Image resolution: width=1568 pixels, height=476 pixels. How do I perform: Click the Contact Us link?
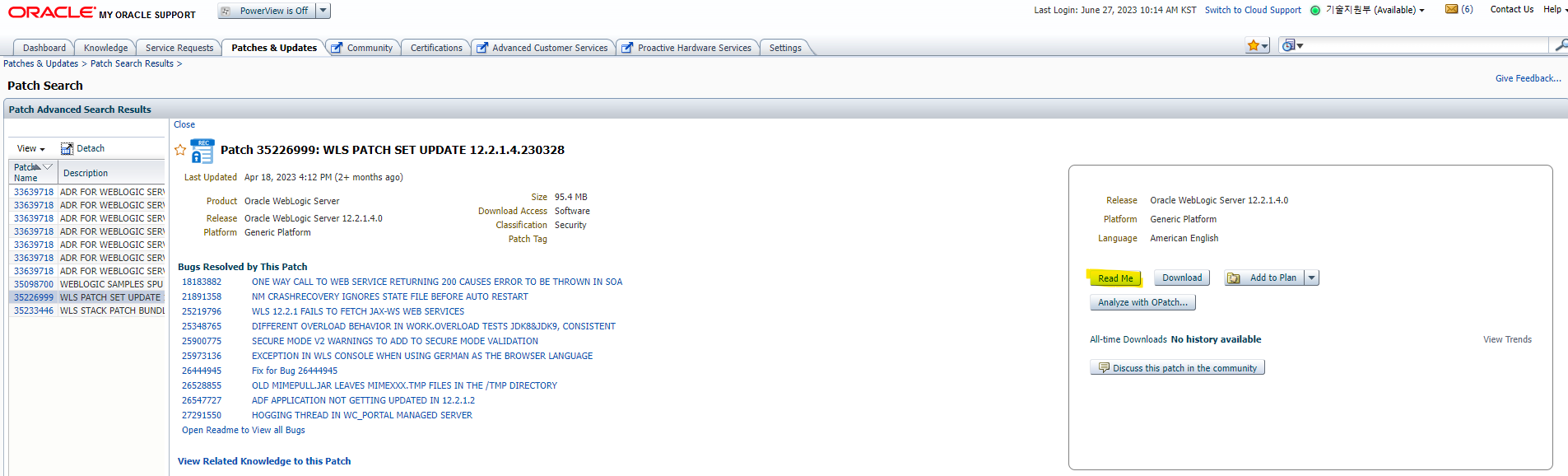click(x=1512, y=9)
